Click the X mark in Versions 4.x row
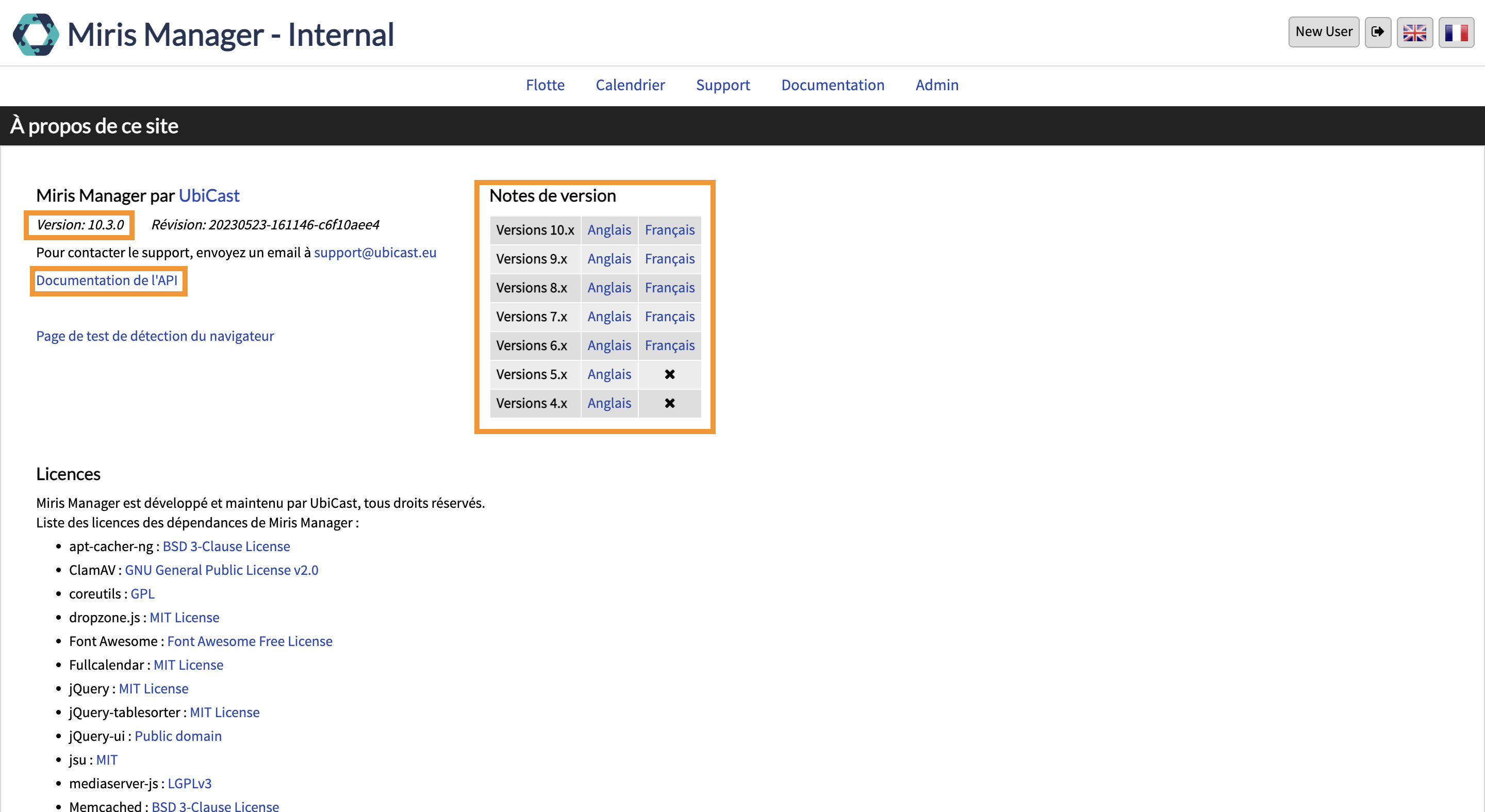1485x812 pixels. click(670, 403)
